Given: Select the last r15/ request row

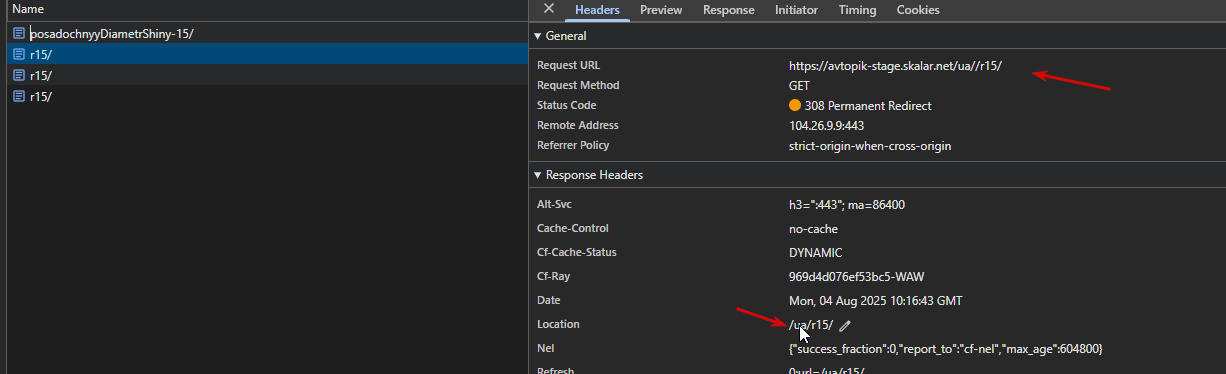Looking at the screenshot, I should (264, 97).
